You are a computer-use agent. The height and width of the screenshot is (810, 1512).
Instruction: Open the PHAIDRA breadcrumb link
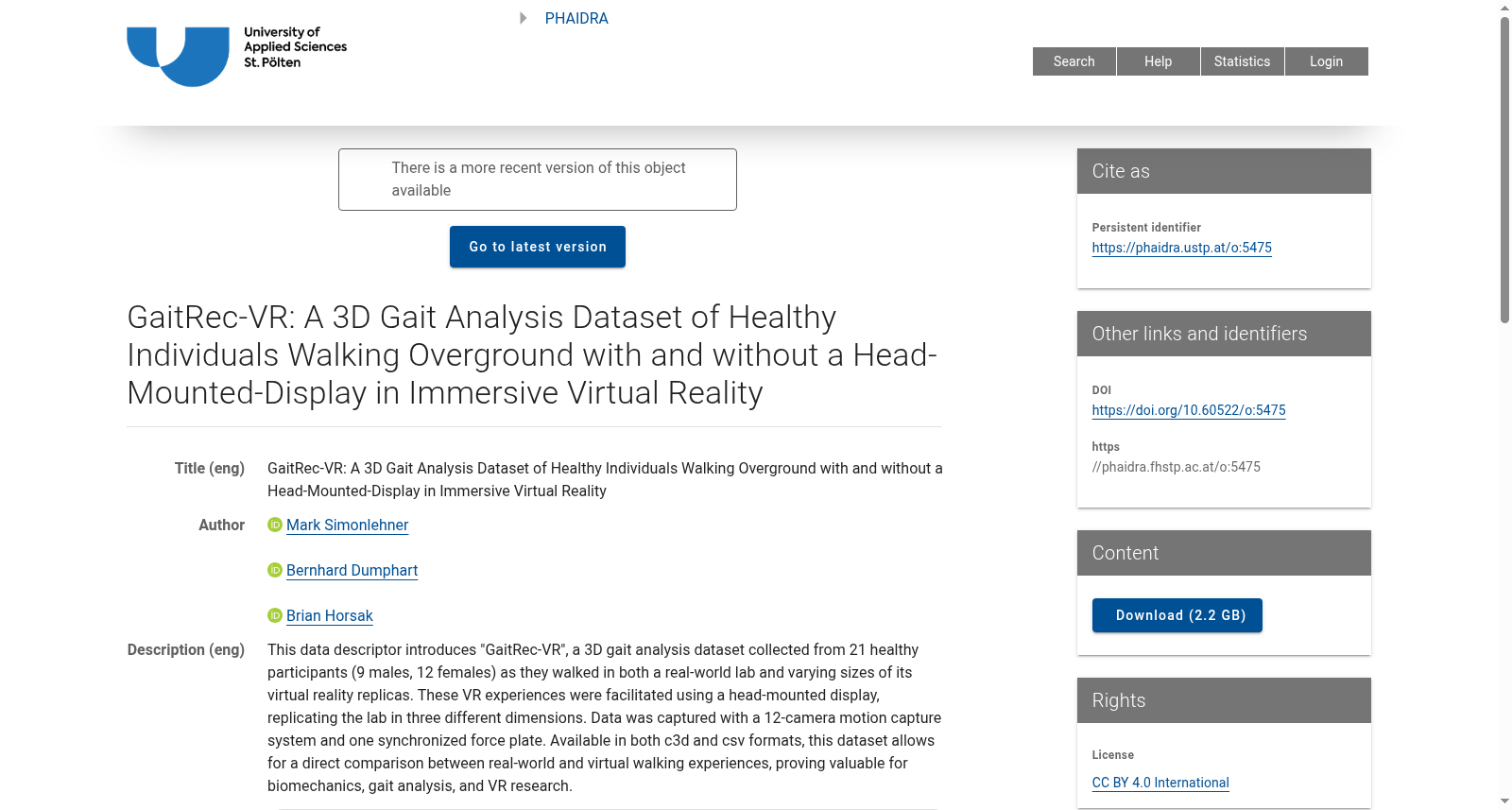click(x=576, y=18)
